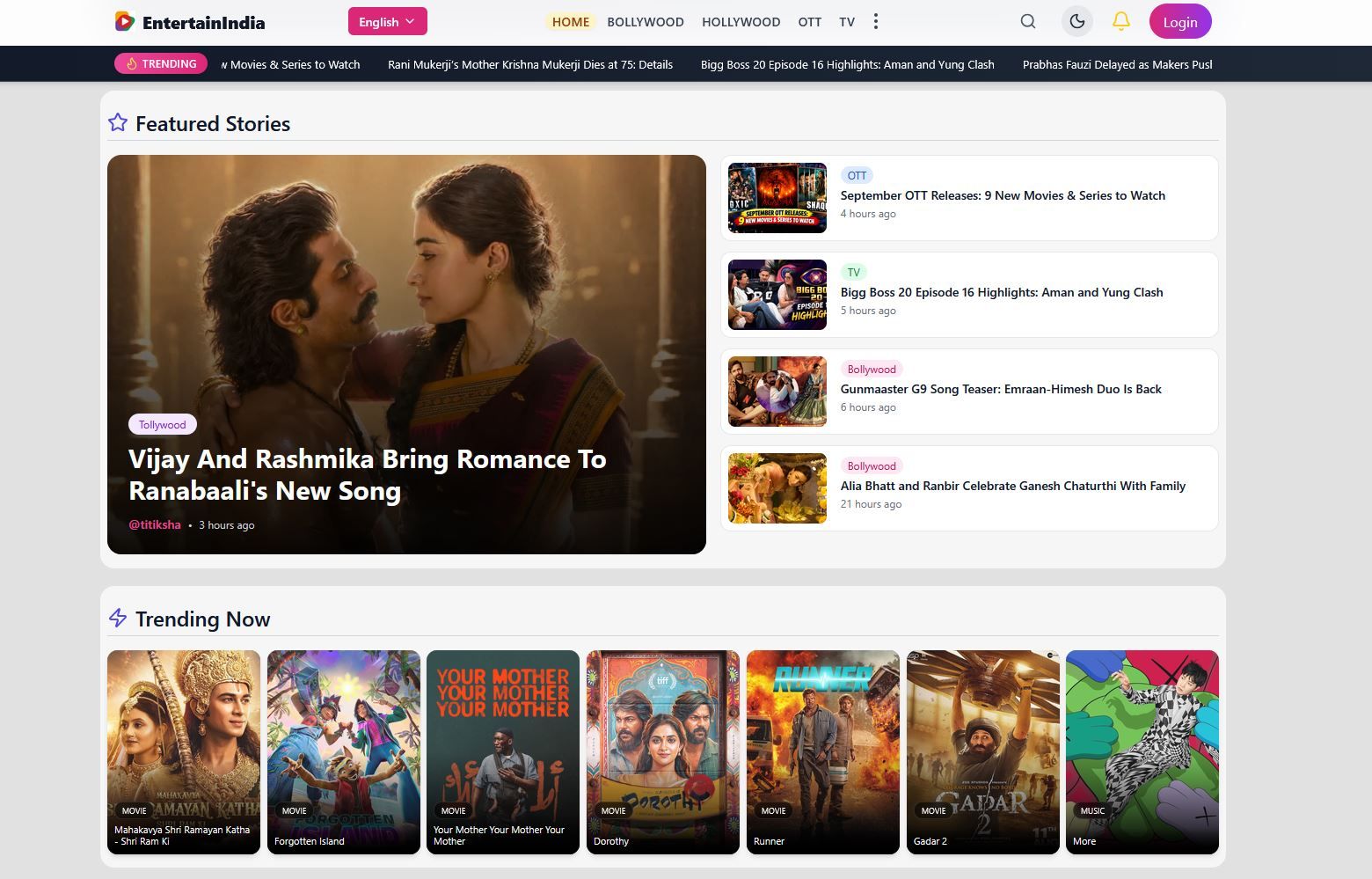Open ticker Bigg Boss 20 Episode 16 headline
The height and width of the screenshot is (879, 1372).
(x=848, y=64)
